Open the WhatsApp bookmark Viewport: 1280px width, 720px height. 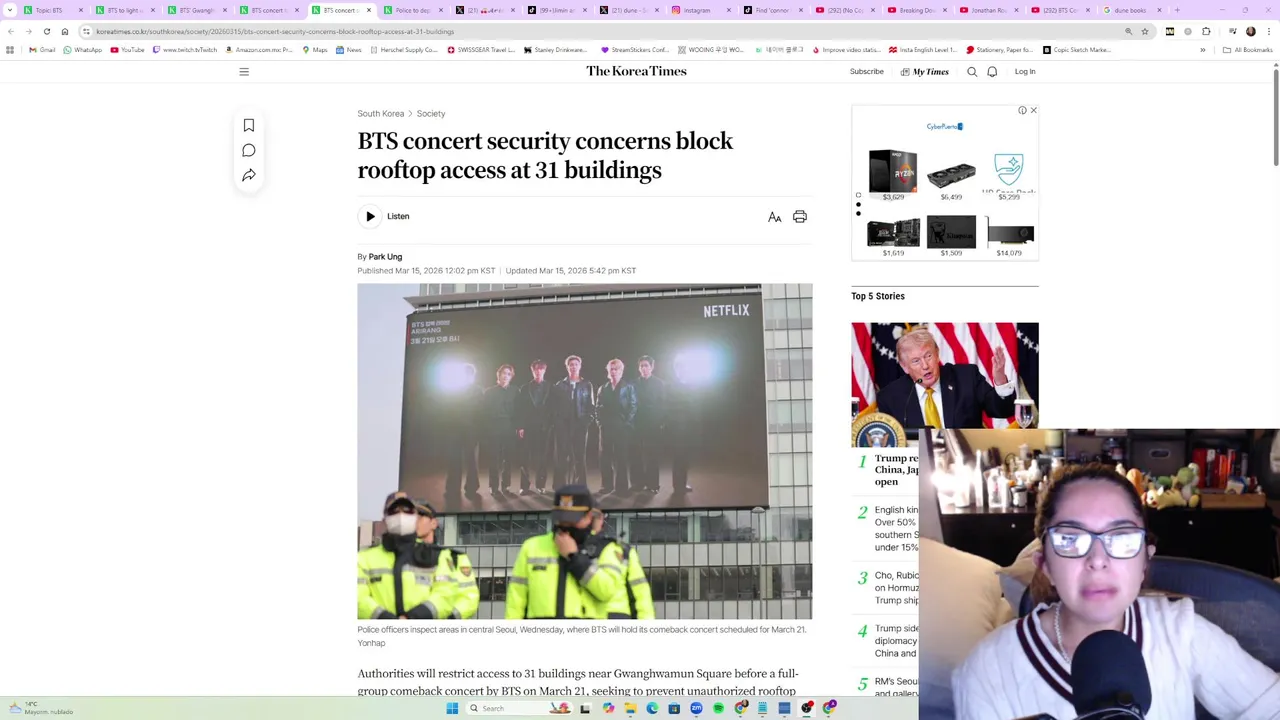pyautogui.click(x=82, y=50)
